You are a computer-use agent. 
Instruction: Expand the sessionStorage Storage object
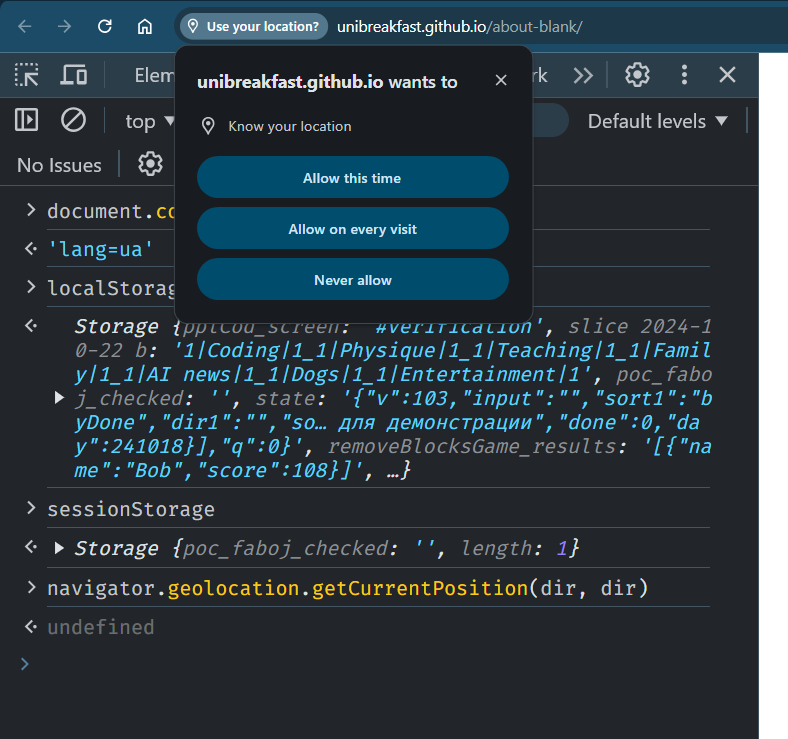coord(59,548)
